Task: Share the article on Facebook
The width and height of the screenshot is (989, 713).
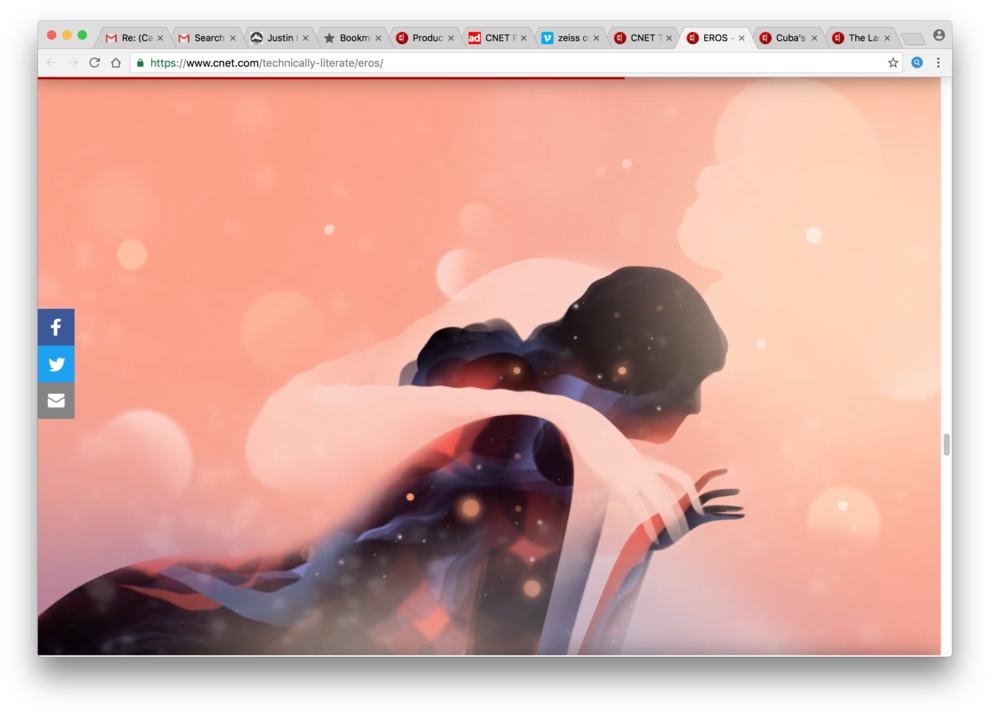Action: tap(56, 326)
